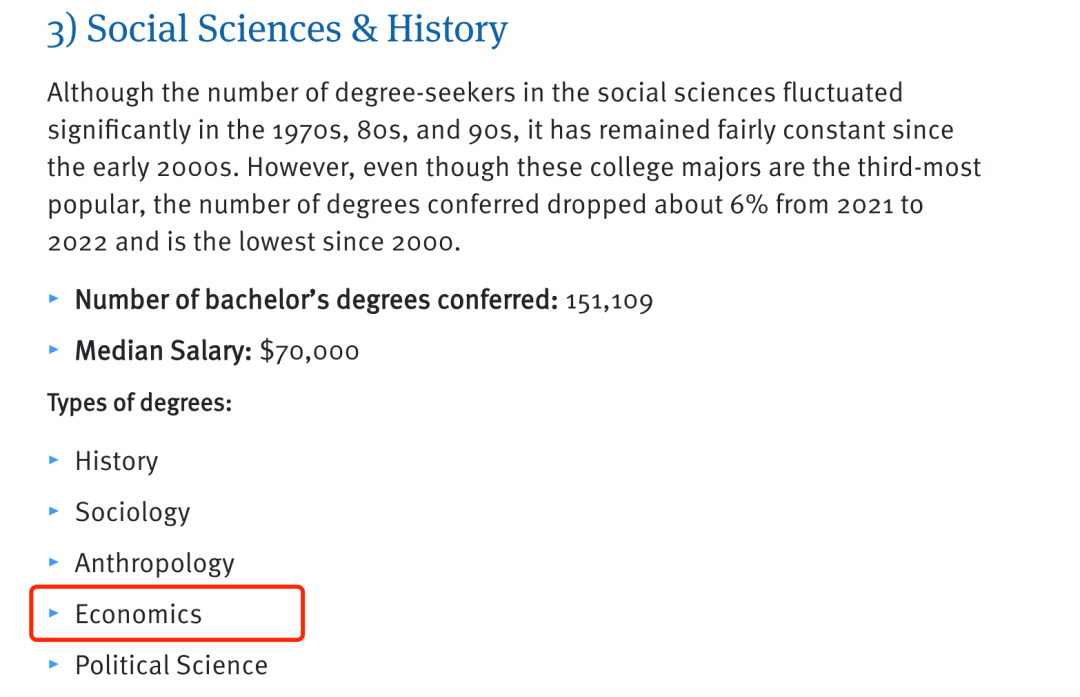Click the Number of bachelor's degrees conferred label
Viewport: 1080px width, 697px height.
[316, 300]
